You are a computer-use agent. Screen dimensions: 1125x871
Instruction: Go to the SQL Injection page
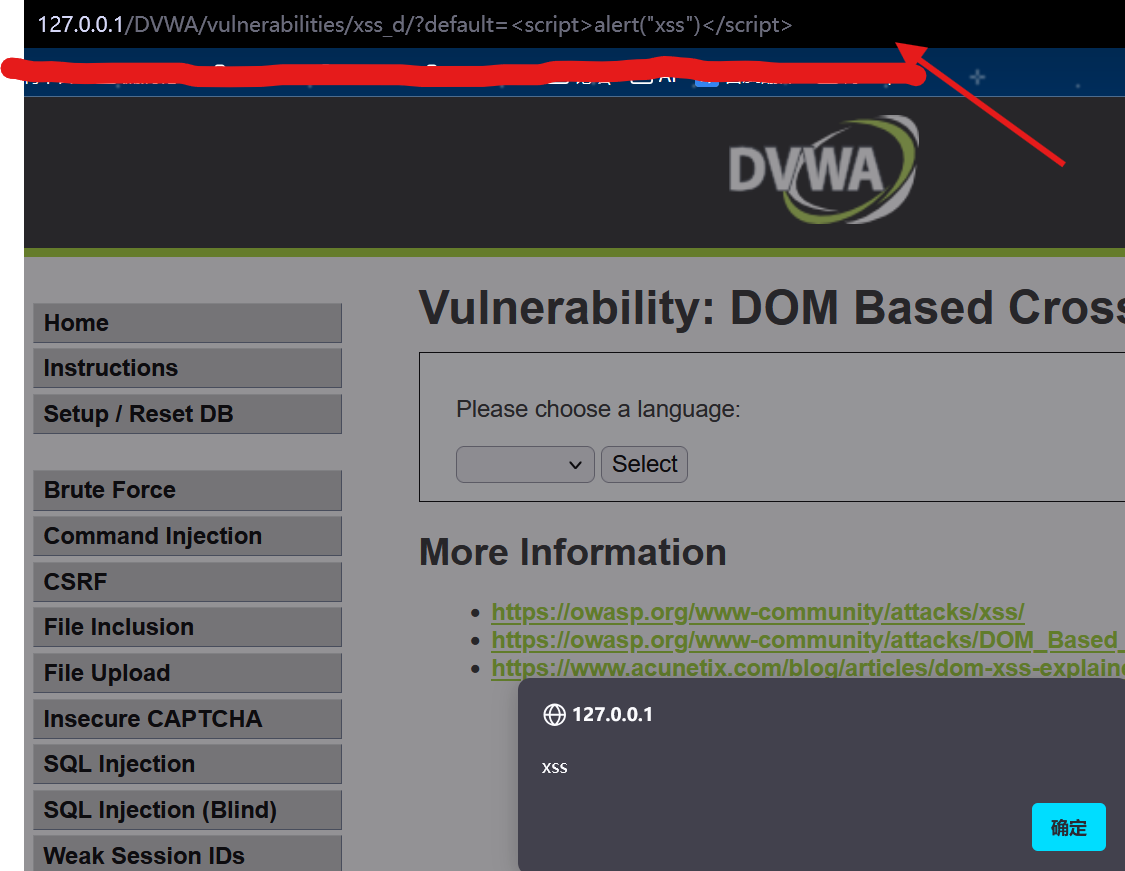(187, 764)
